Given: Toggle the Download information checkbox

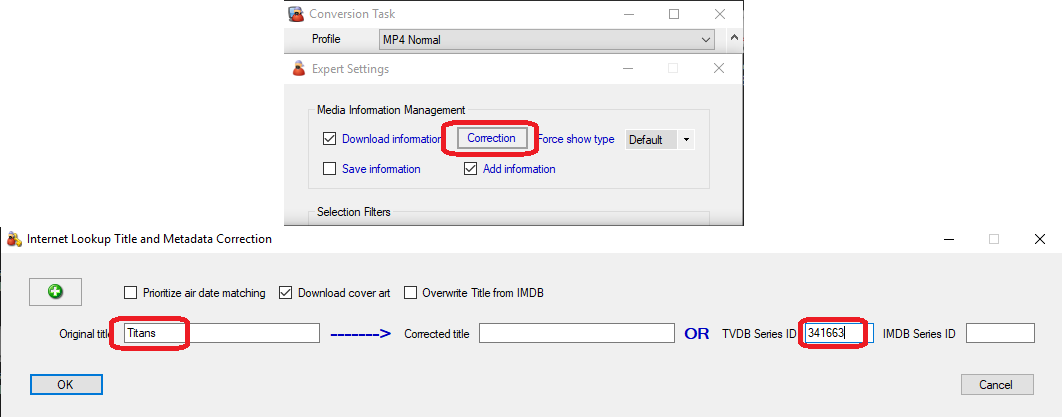Looking at the screenshot, I should point(330,139).
